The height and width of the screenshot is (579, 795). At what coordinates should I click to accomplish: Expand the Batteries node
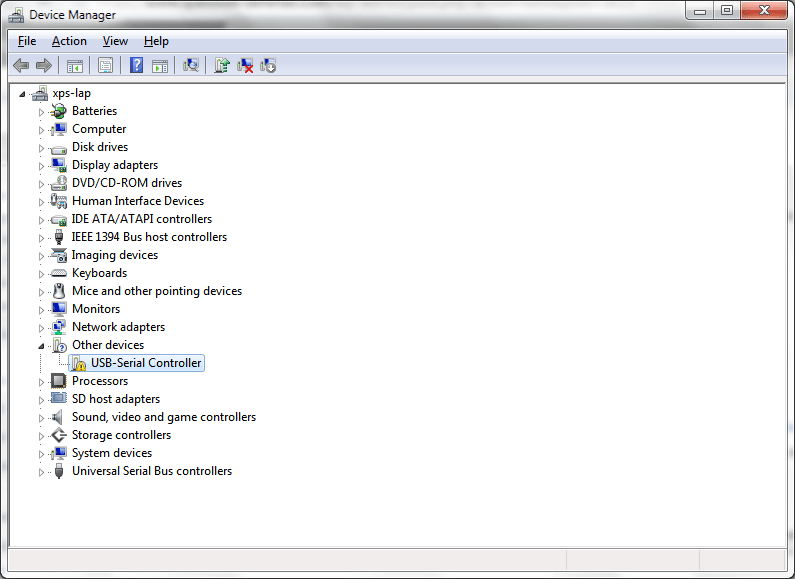41,112
